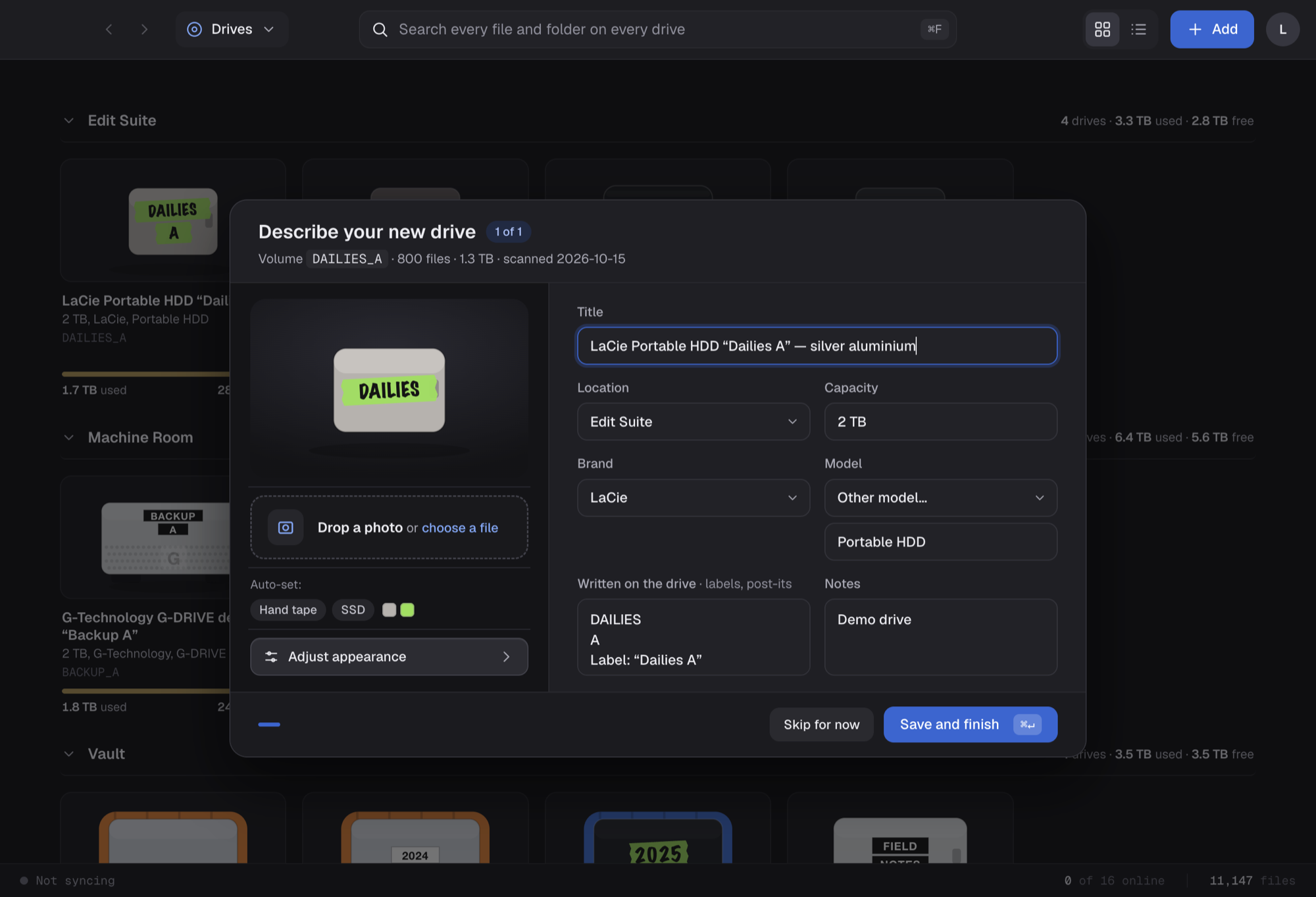Click the camera icon in photo drop zone
Image resolution: width=1316 pixels, height=897 pixels.
tap(285, 527)
